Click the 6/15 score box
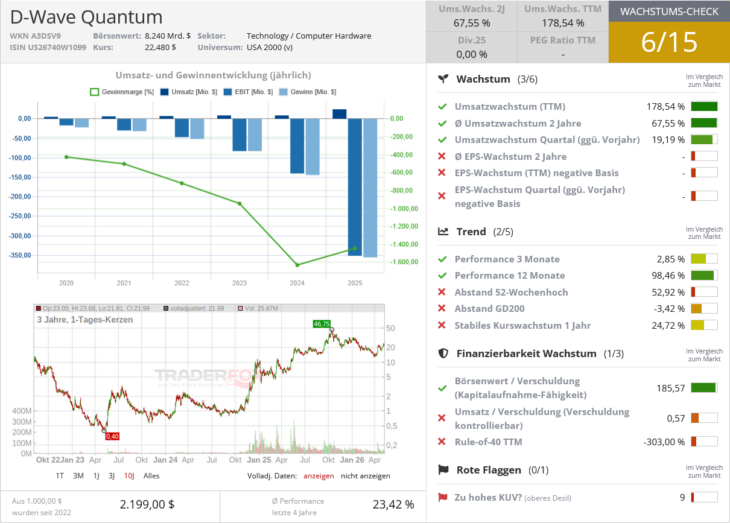Screen dimensions: 730x523 [x=669, y=42]
